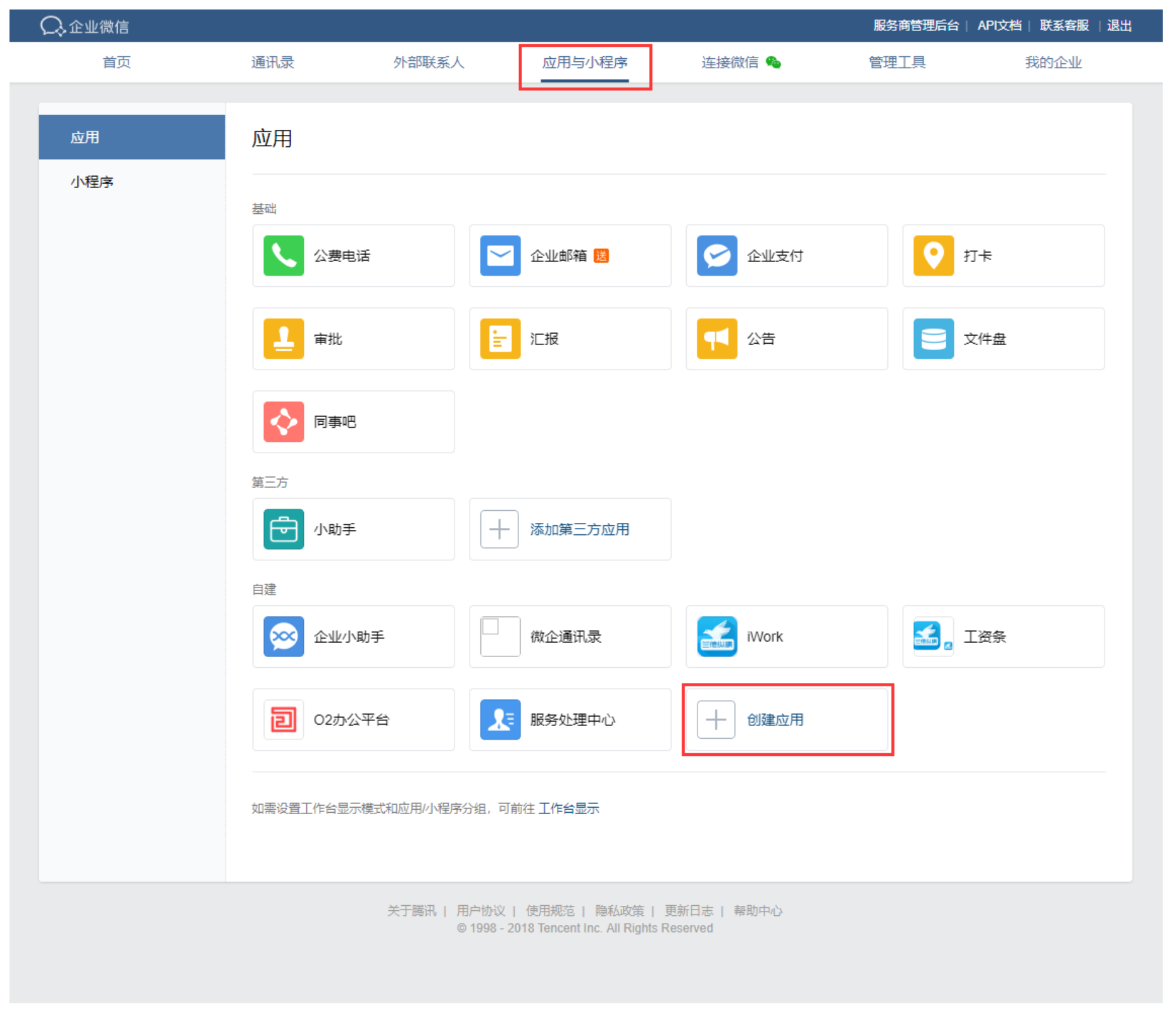Viewport: 1176px width, 1009px height.
Task: Click 添加第三方应用 to add an app
Action: tap(579, 529)
